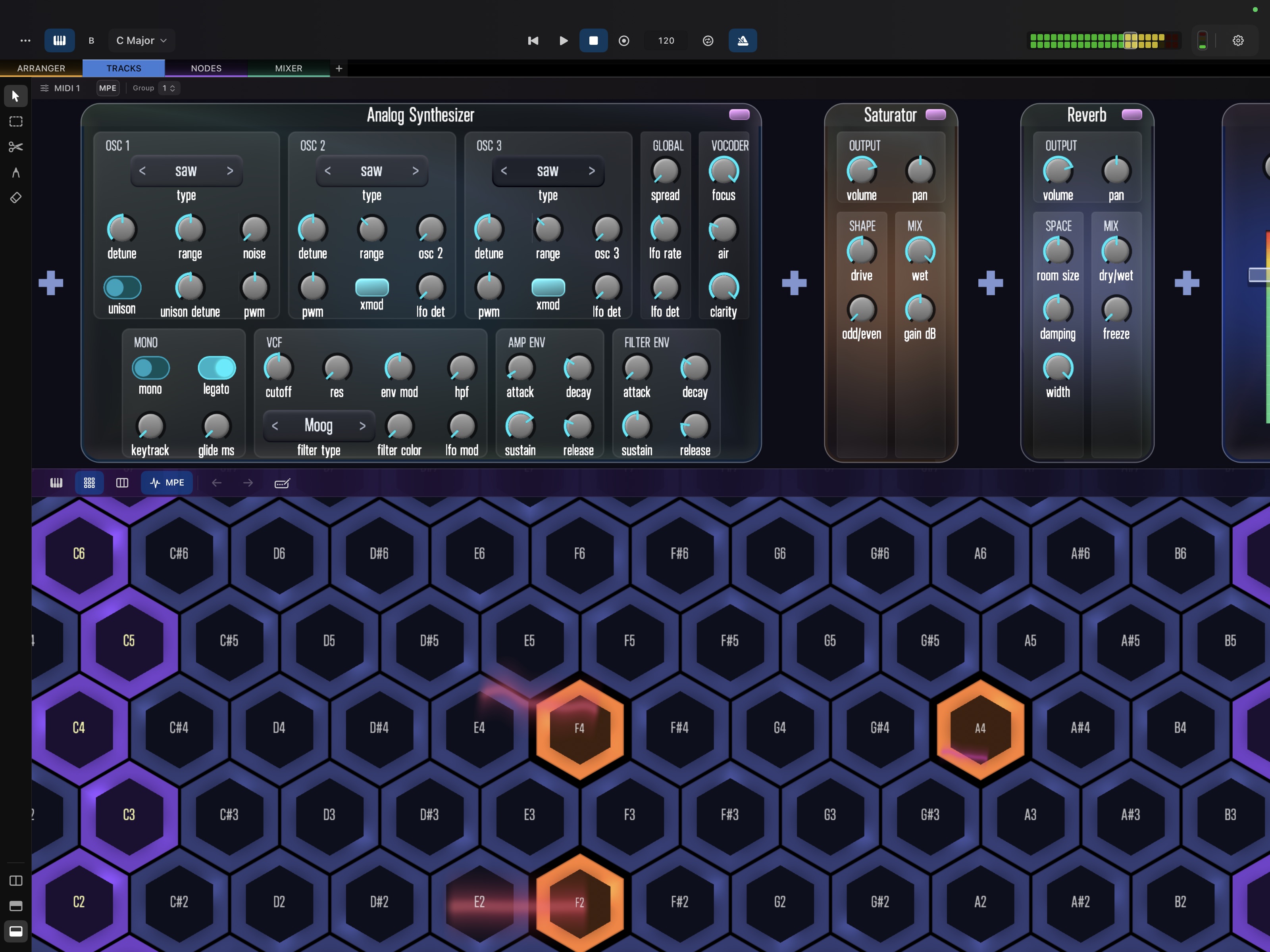This screenshot has width=1270, height=952.
Task: Add effect between Synthesizer and Saturator
Action: click(x=794, y=283)
